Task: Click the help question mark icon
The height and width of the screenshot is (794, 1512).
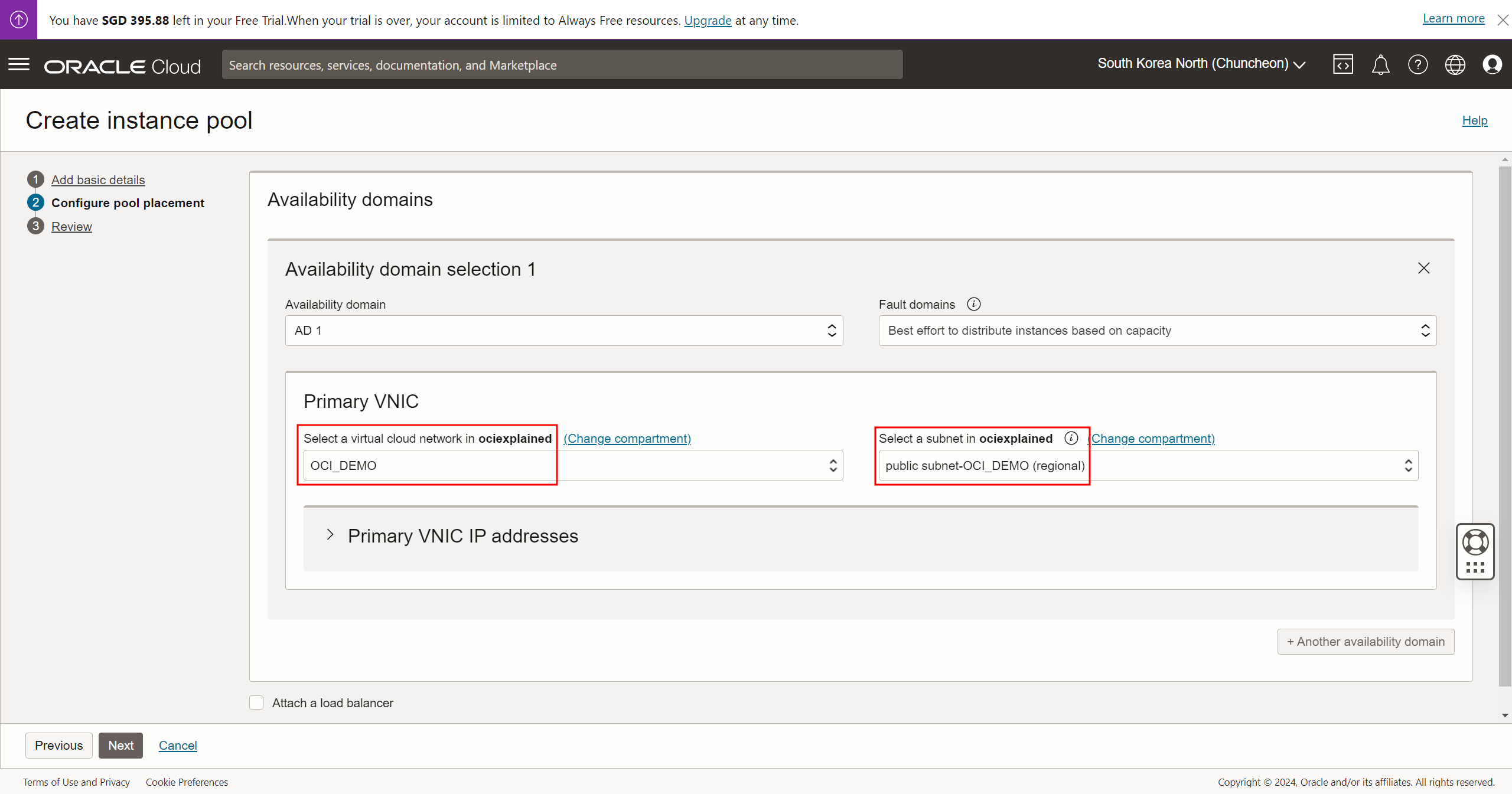Action: pyautogui.click(x=1417, y=64)
